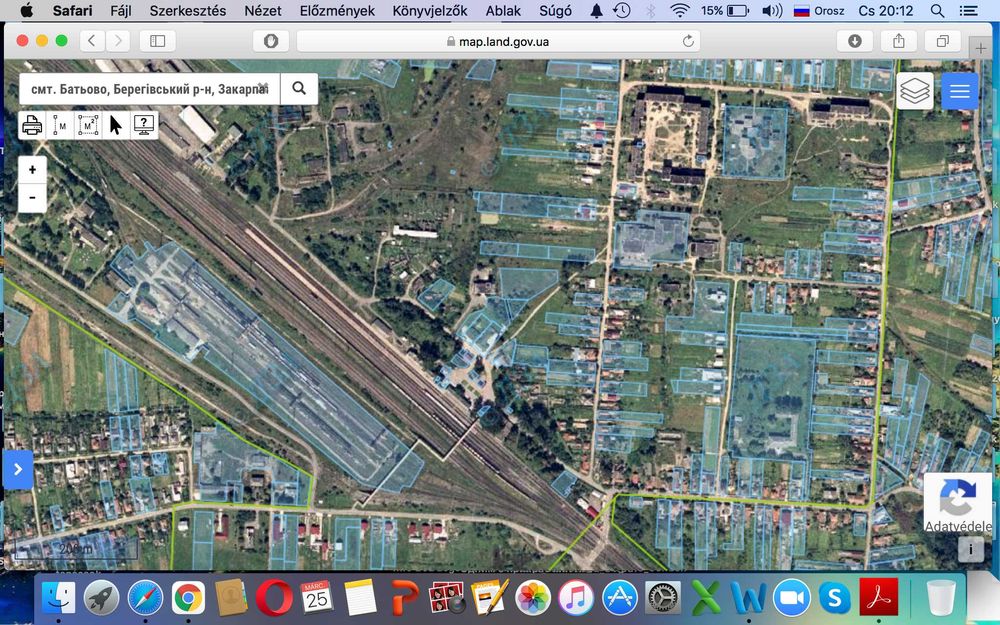Toggle the Safari sidebar button
This screenshot has width=1000, height=625.
click(x=158, y=41)
